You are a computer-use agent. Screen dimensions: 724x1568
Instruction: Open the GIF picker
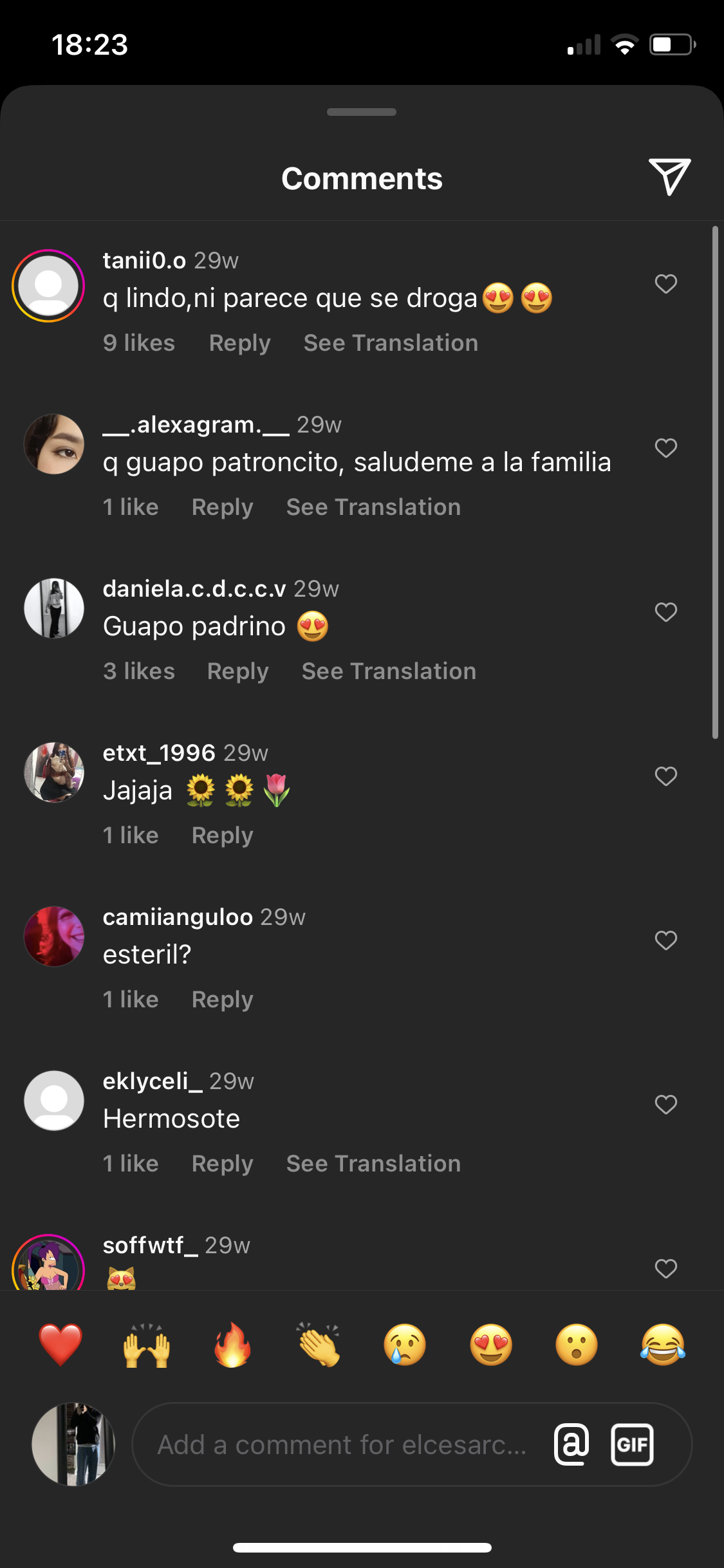tap(632, 1444)
